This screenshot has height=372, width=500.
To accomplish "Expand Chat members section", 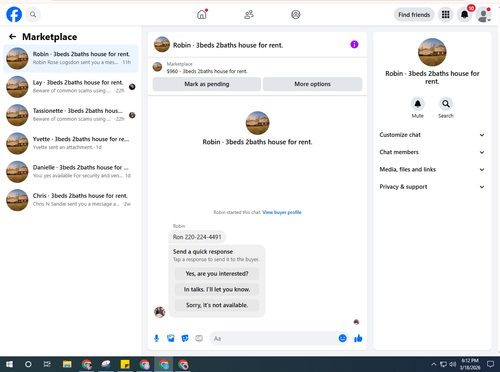I will pos(432,152).
